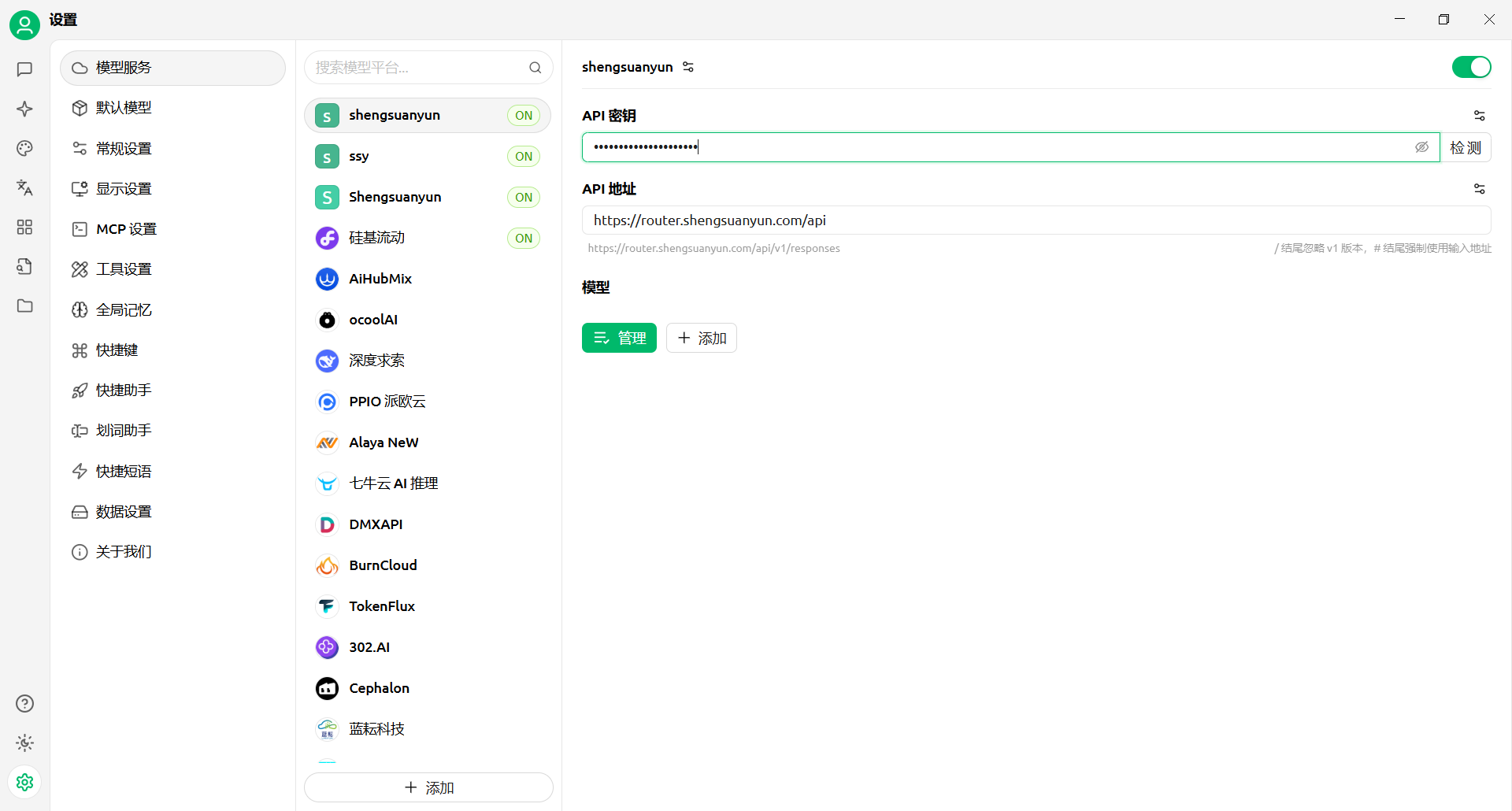Click 添加 button below provider list
The image size is (1512, 811).
point(428,787)
